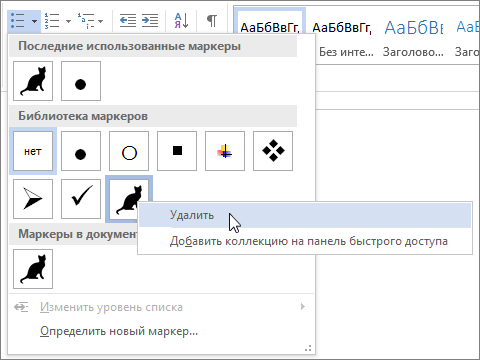Expand arrow next to 'Изменить уровень списка'
Screen dimensions: 480x360
coord(303,307)
